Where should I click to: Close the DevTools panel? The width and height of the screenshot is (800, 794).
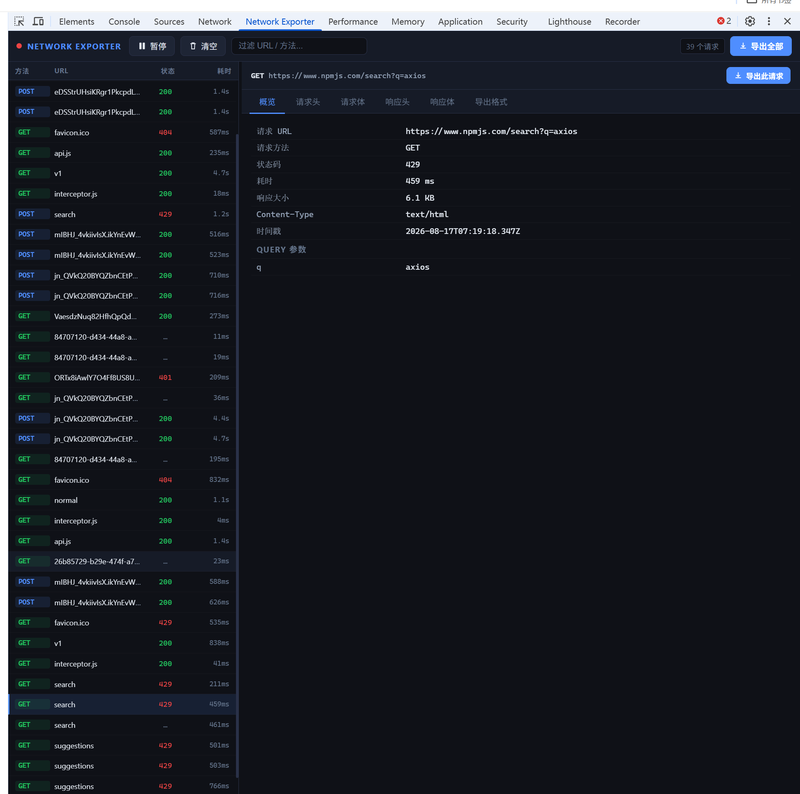[x=787, y=21]
